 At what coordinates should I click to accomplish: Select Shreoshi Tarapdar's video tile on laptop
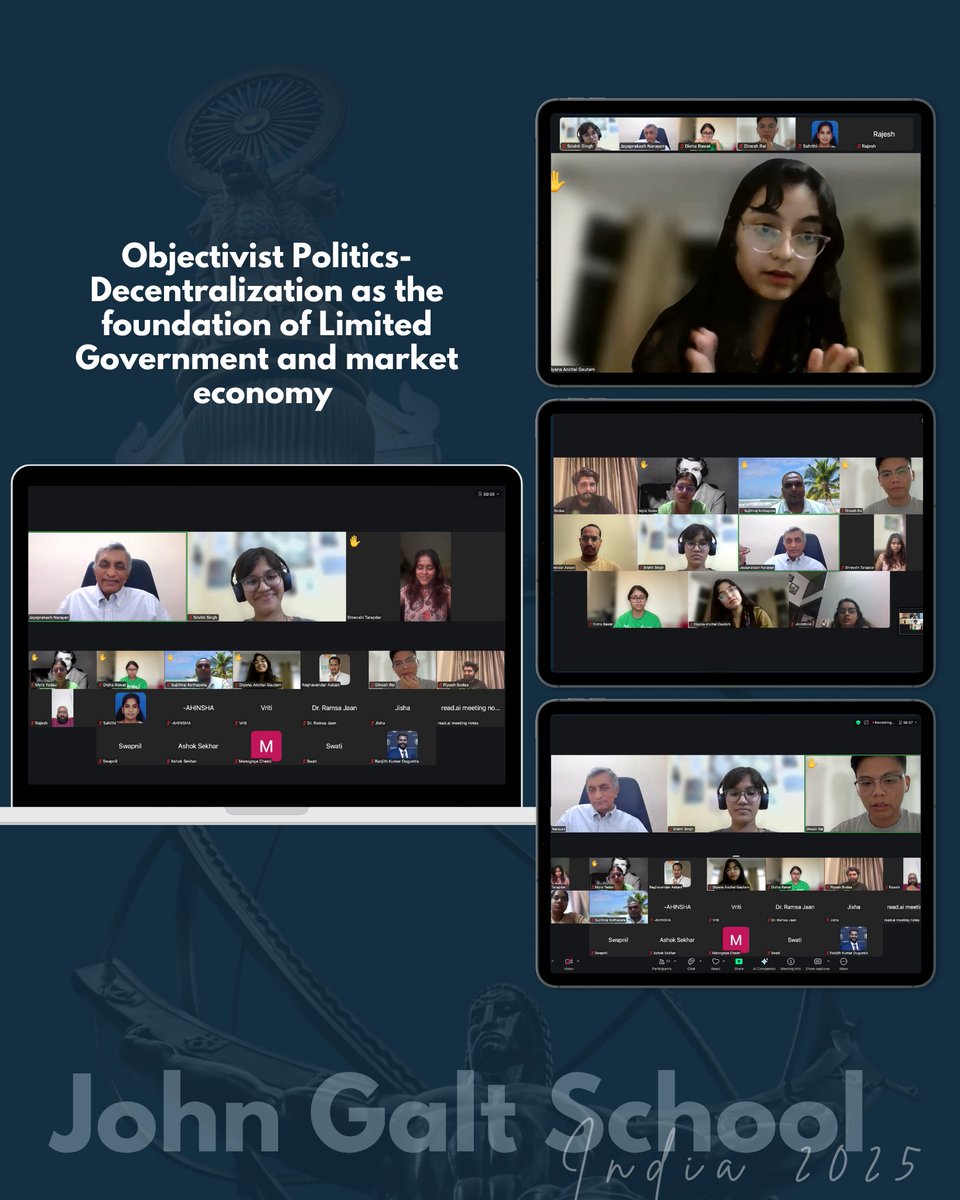pyautogui.click(x=425, y=577)
